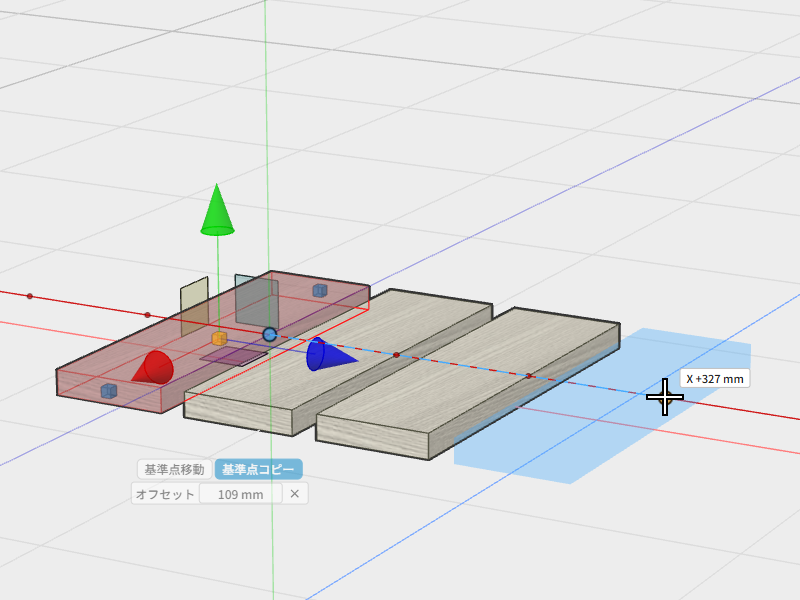Screen dimensions: 800x600
Task: Activate the 基準点コピー button
Action: (x=258, y=469)
